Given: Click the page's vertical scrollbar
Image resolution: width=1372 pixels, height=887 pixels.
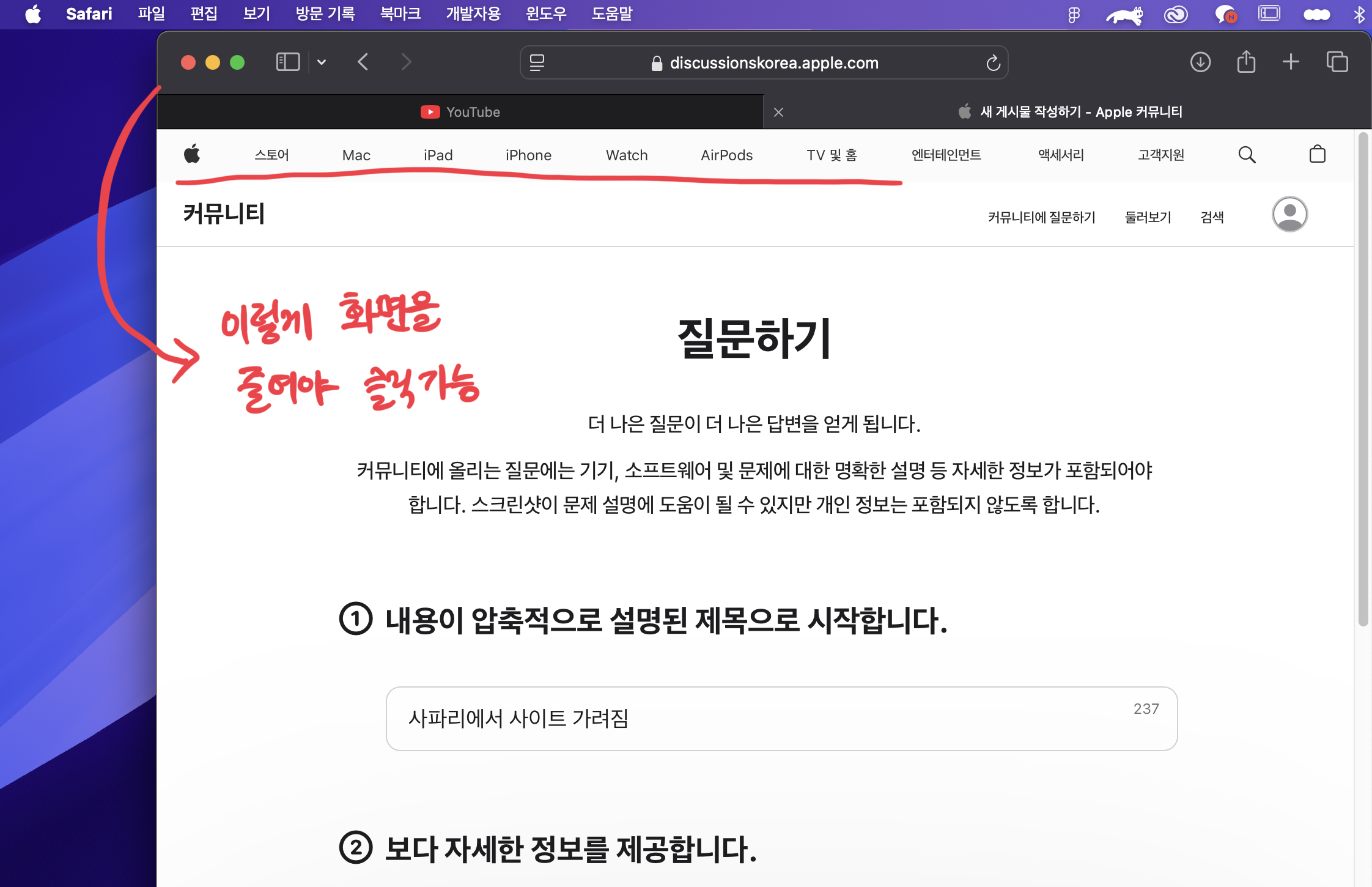Looking at the screenshot, I should 1363,379.
